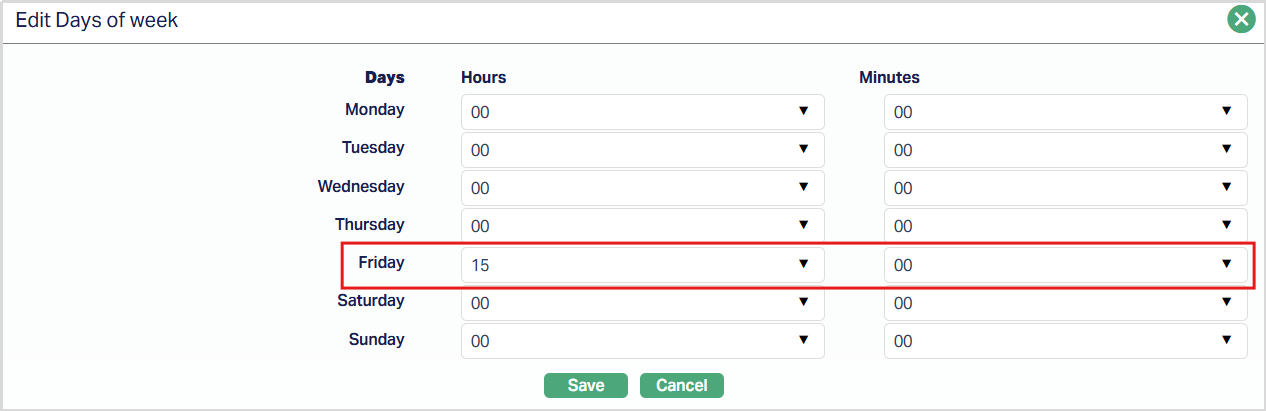Click the Friday day label
Screen dimensions: 1266x411
coord(381,263)
